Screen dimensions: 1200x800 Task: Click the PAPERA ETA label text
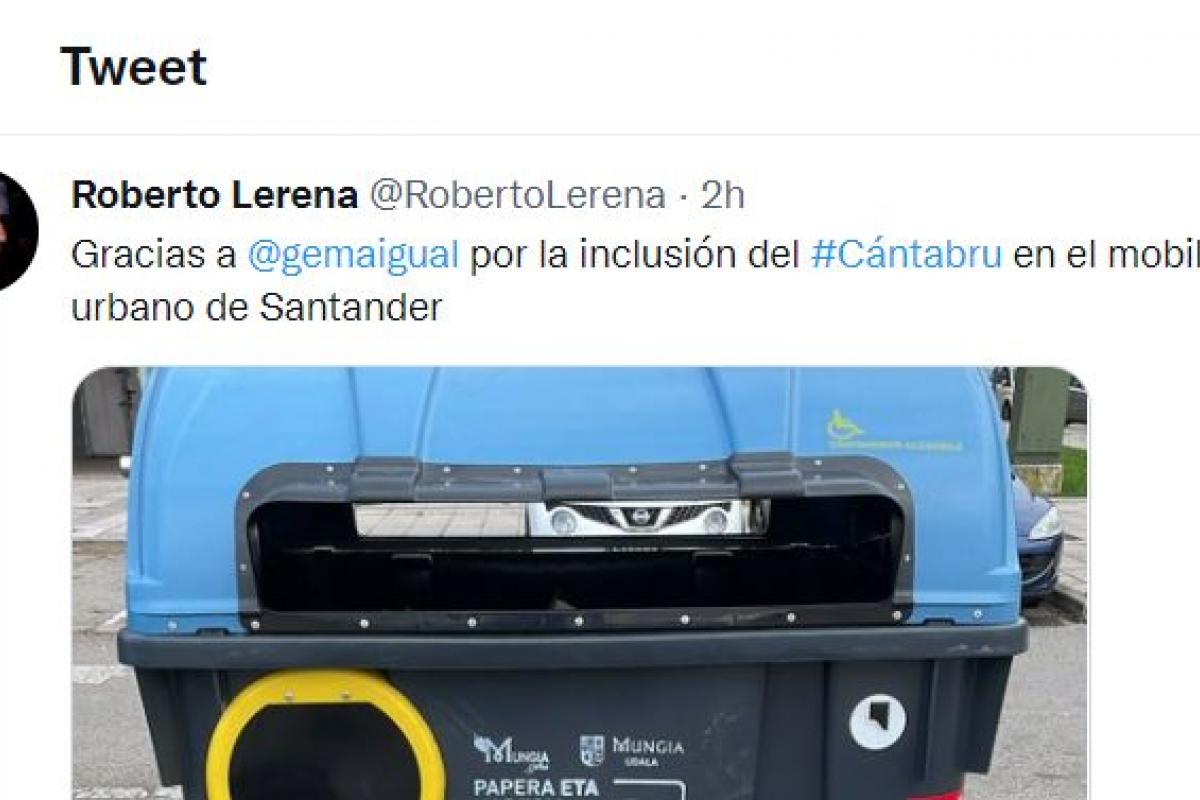tap(535, 787)
